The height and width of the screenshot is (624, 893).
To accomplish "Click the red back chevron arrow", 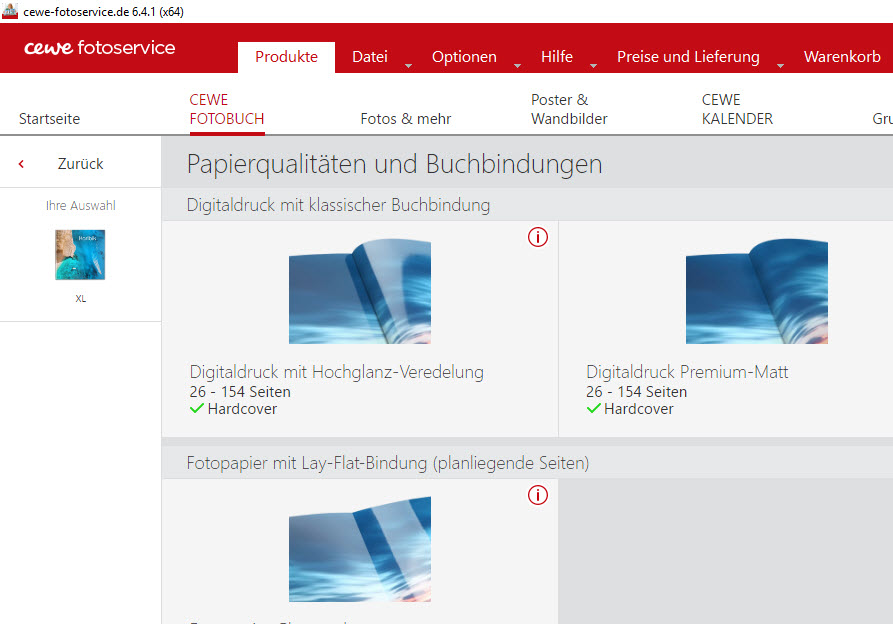I will tap(21, 164).
